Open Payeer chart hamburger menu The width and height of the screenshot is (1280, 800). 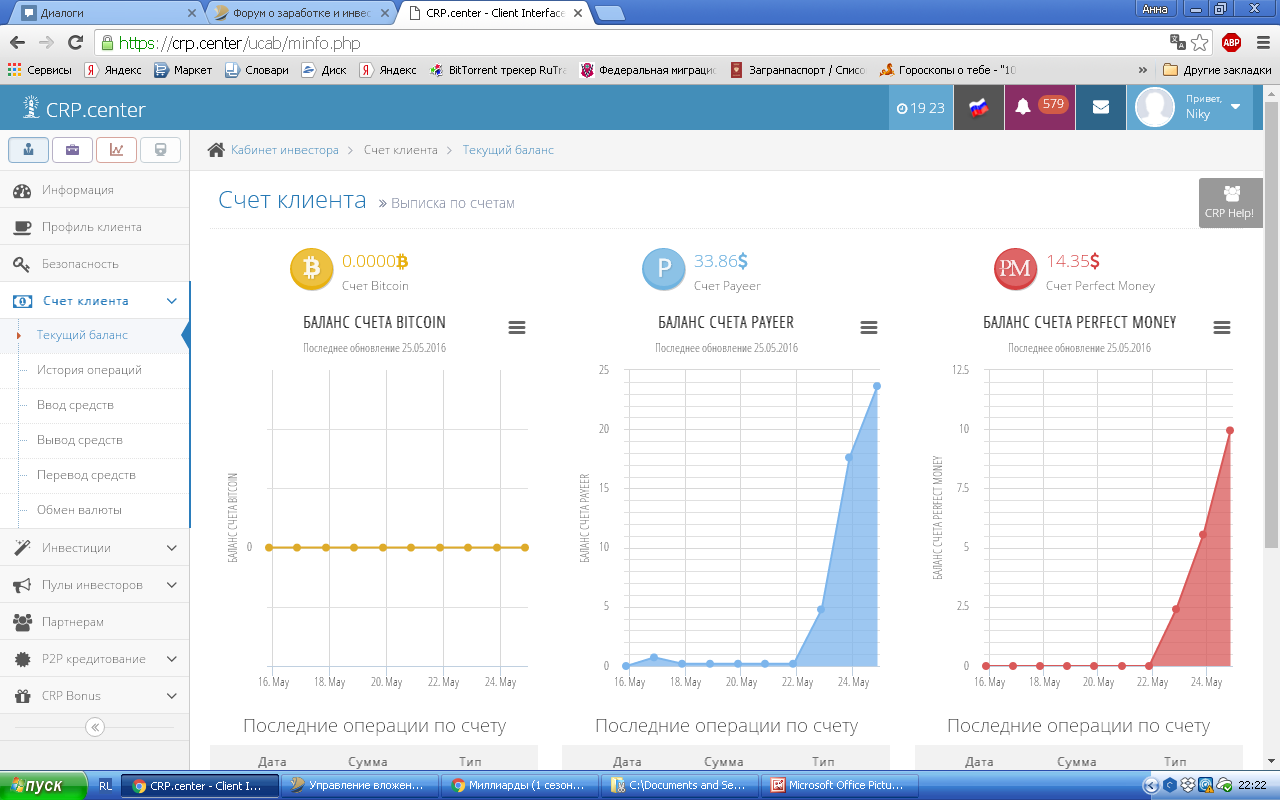point(869,328)
